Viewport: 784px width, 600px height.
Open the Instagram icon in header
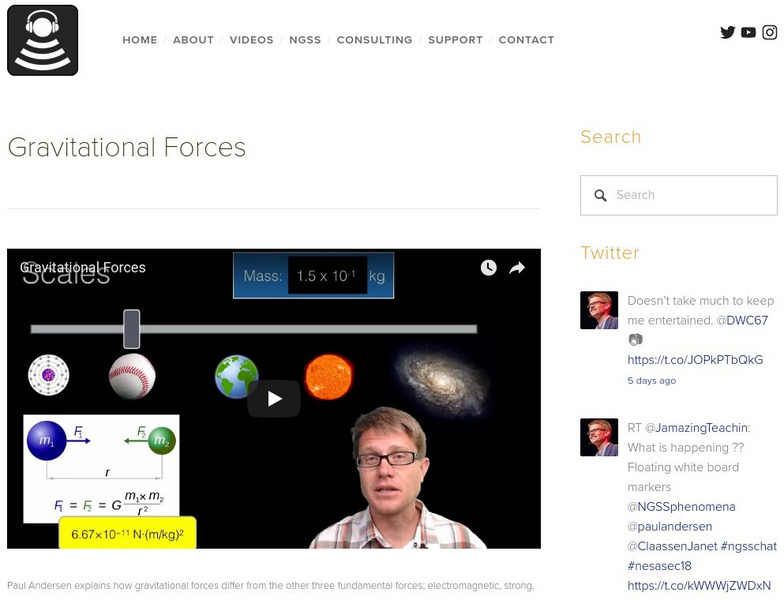[x=770, y=32]
